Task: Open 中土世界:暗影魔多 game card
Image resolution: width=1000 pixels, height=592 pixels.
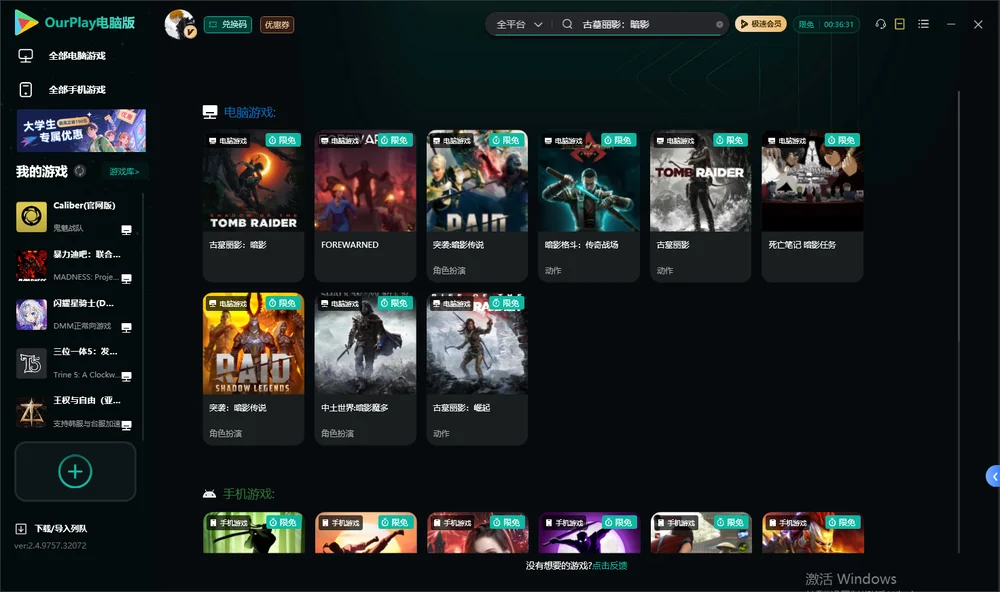Action: 365,369
